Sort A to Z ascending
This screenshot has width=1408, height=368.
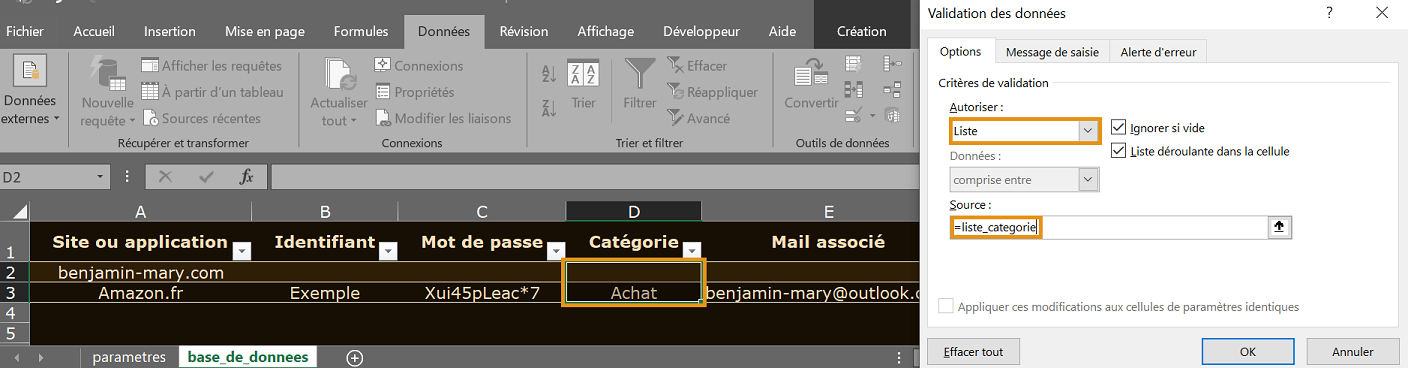(548, 73)
